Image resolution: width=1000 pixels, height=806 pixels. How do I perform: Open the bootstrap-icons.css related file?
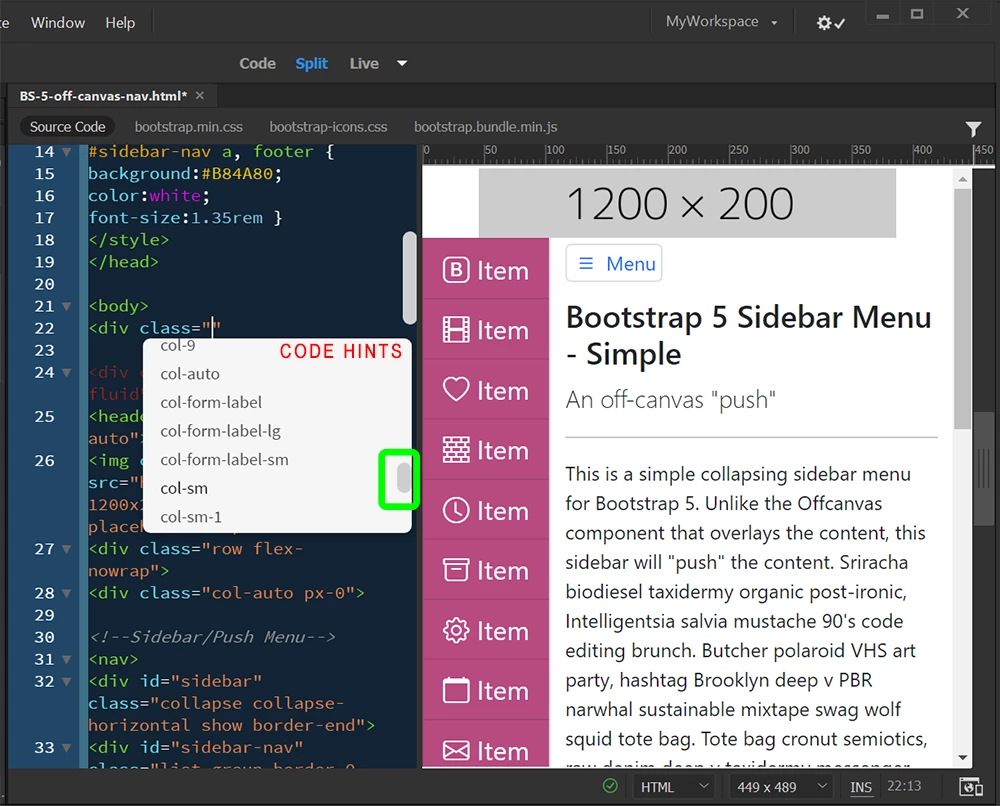click(328, 127)
